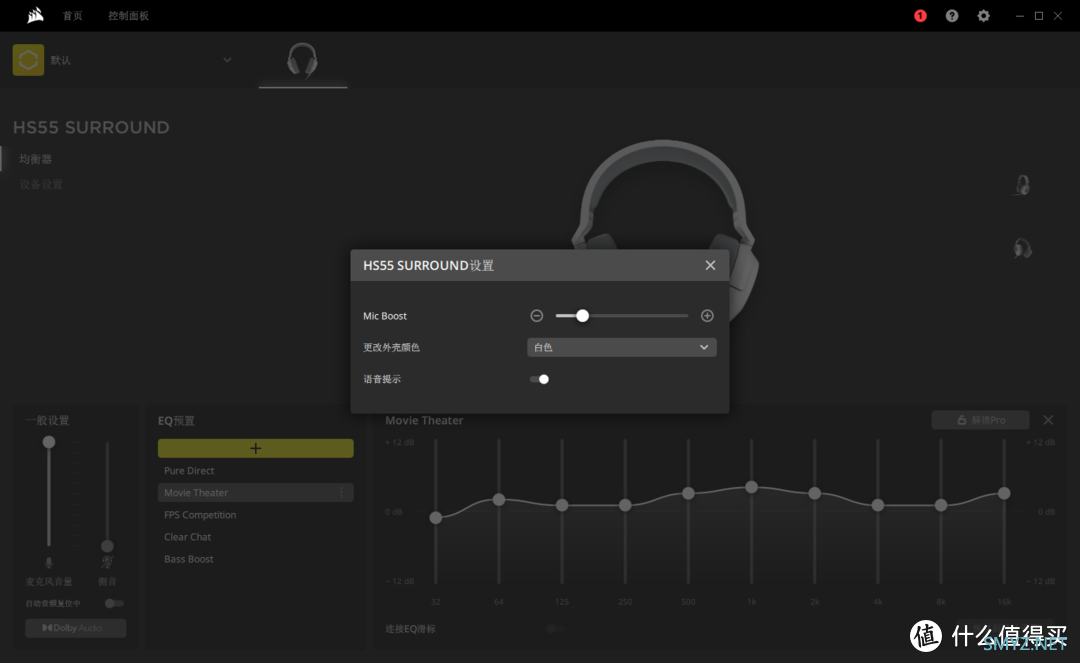Add a new EQ preset with plus button
The height and width of the screenshot is (663, 1080).
(256, 448)
